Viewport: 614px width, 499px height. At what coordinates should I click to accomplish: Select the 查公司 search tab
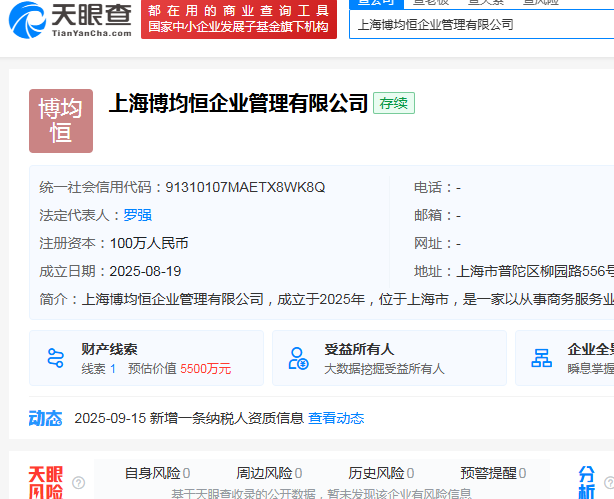click(x=376, y=3)
